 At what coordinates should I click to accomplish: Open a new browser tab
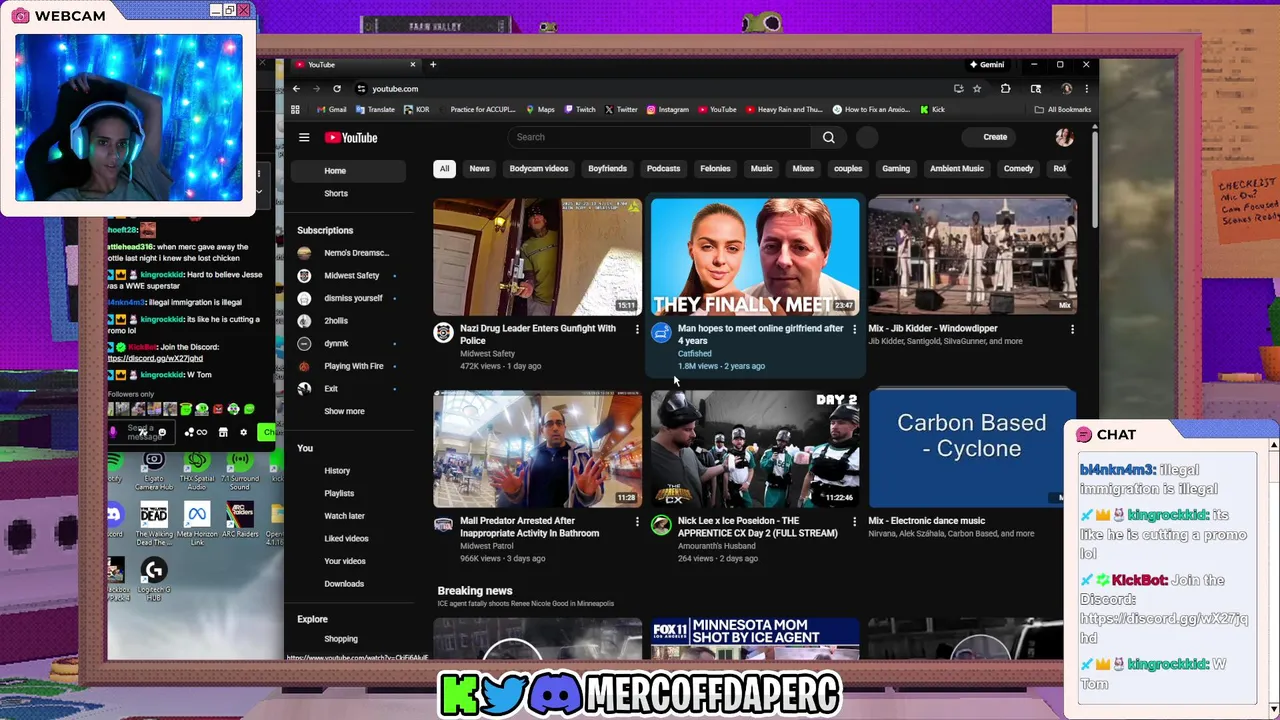(x=433, y=65)
